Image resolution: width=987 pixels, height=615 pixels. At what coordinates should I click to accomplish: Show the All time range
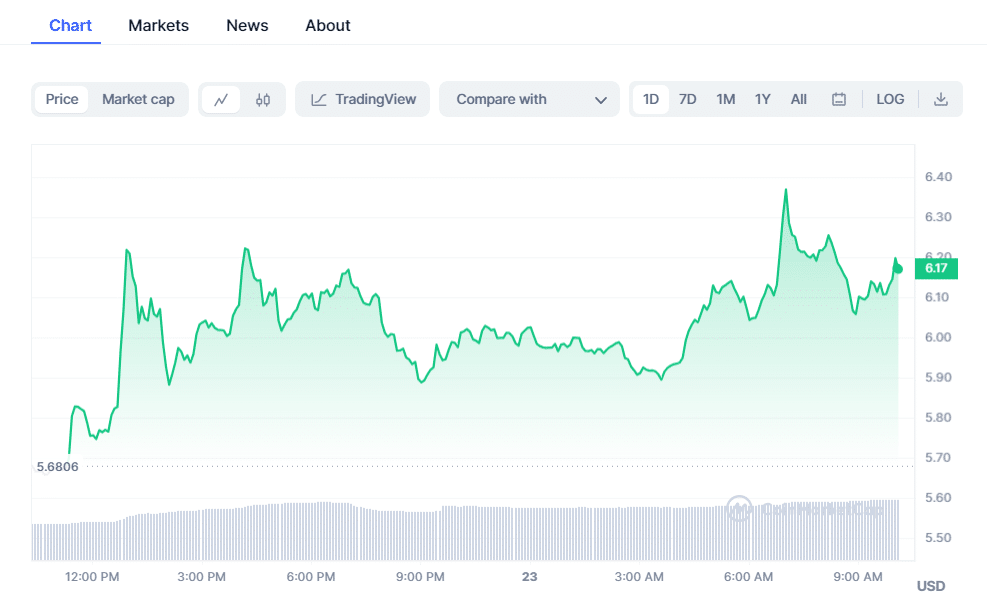click(799, 99)
